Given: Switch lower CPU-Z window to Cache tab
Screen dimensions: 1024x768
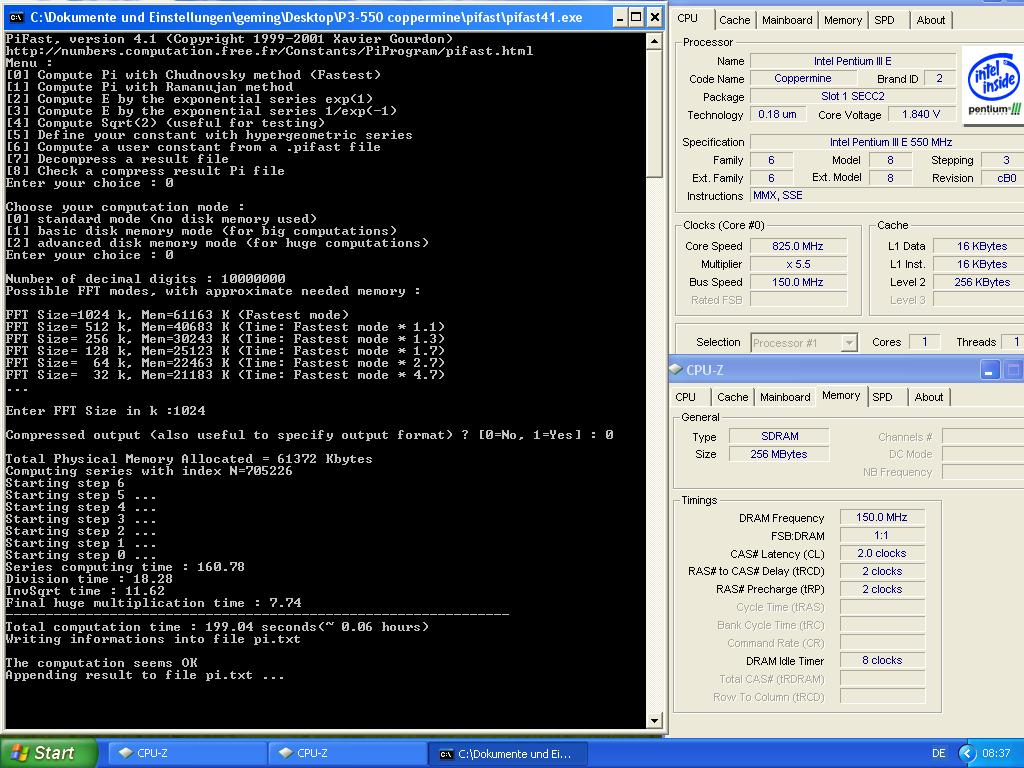Looking at the screenshot, I should click(732, 397).
